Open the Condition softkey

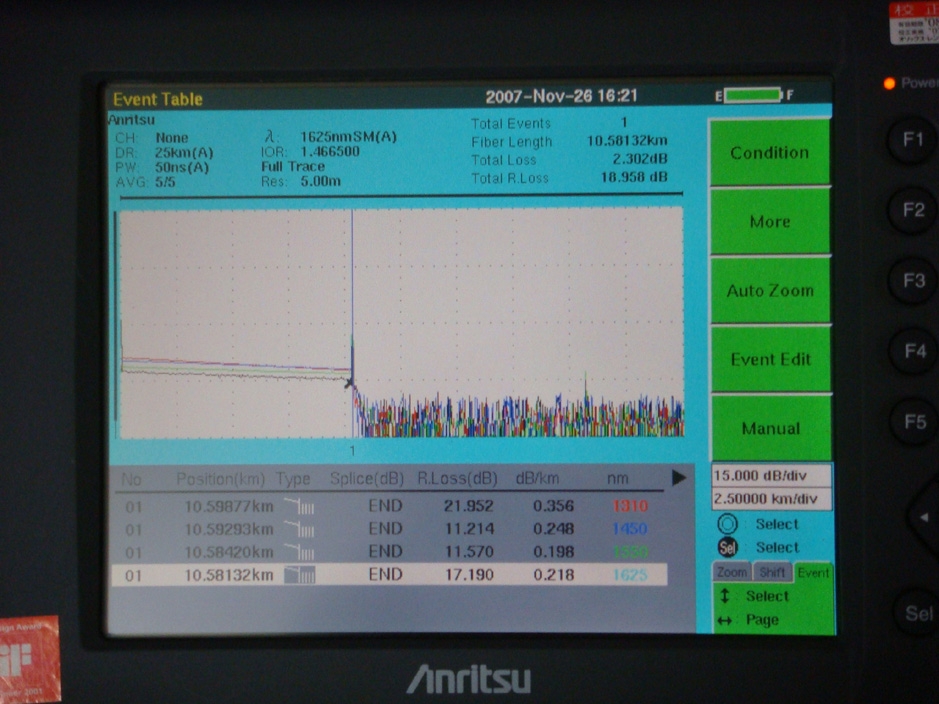coord(770,152)
